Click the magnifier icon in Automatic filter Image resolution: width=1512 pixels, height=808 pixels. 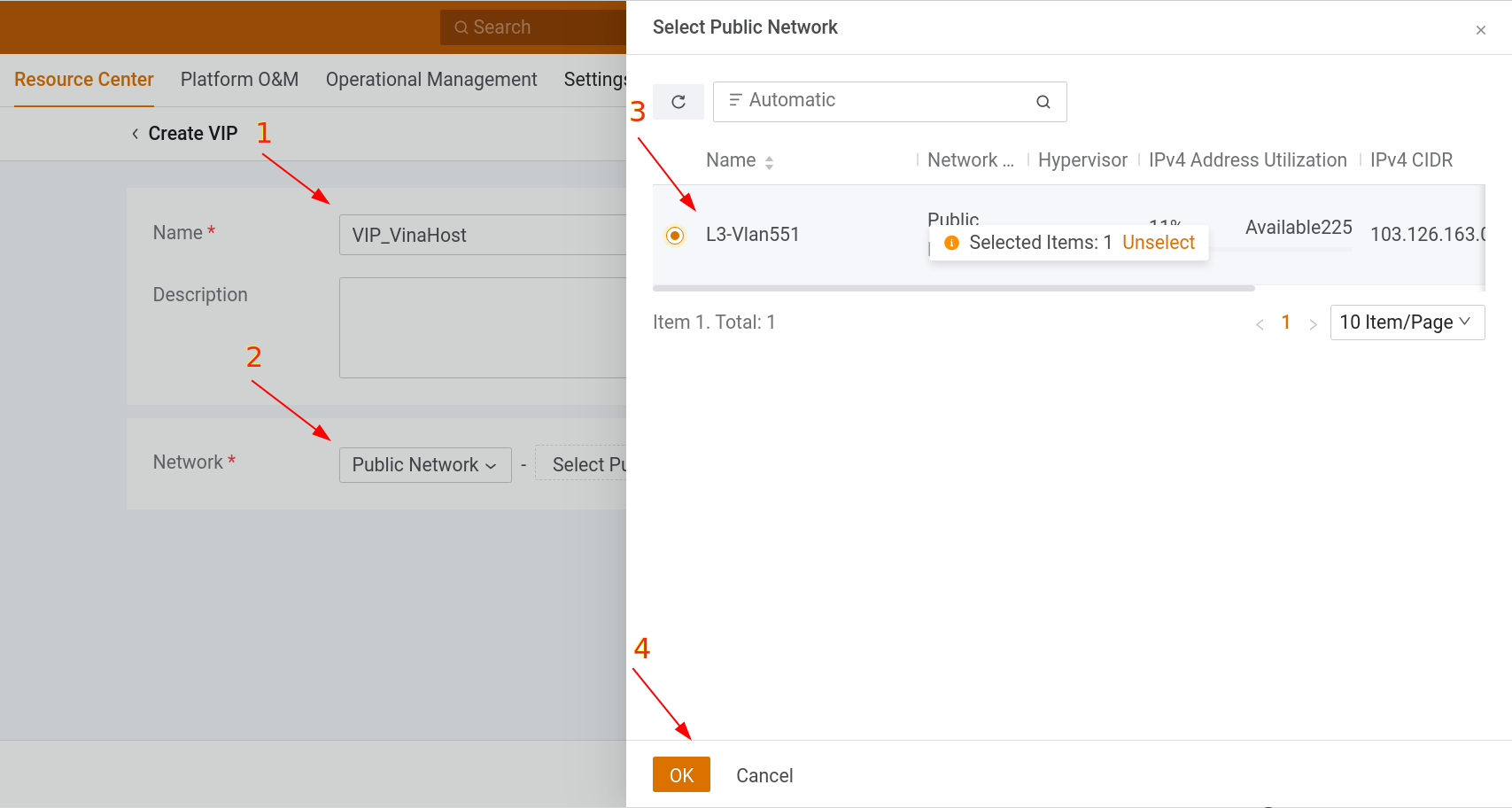click(x=1043, y=102)
